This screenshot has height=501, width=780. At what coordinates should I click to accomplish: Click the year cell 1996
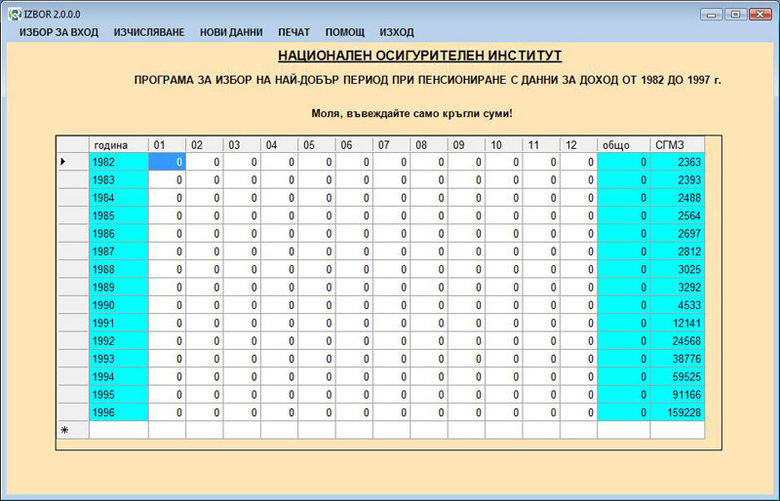click(119, 412)
